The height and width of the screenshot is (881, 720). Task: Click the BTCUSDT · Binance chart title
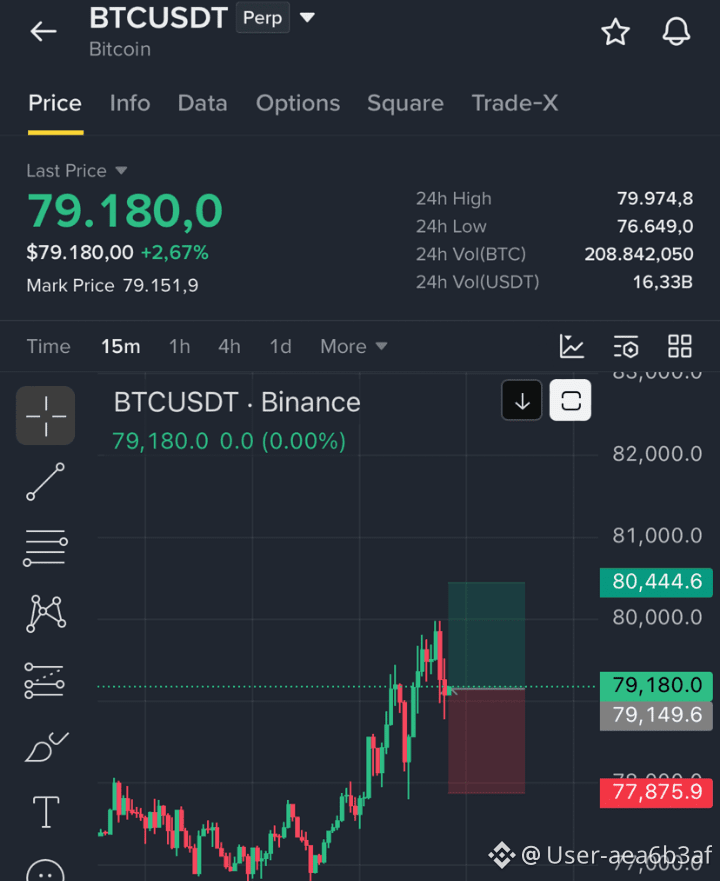(237, 402)
